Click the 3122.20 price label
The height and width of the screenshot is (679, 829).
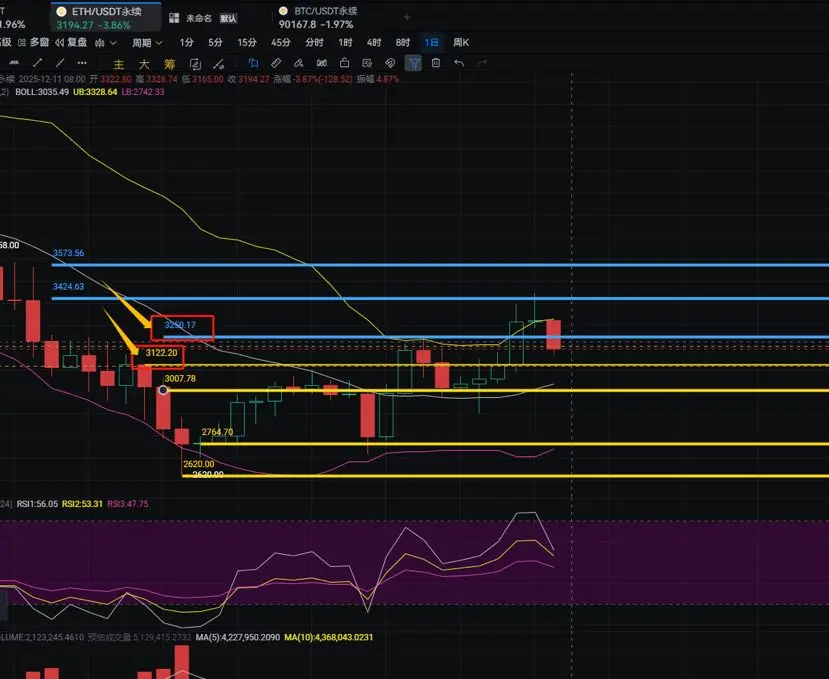161,352
